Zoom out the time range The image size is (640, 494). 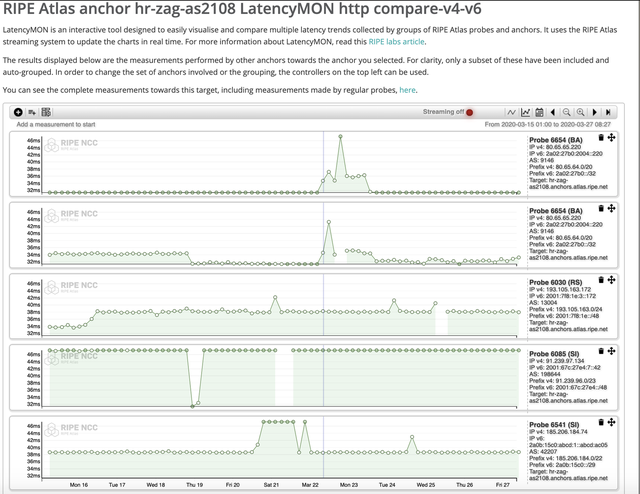(567, 112)
